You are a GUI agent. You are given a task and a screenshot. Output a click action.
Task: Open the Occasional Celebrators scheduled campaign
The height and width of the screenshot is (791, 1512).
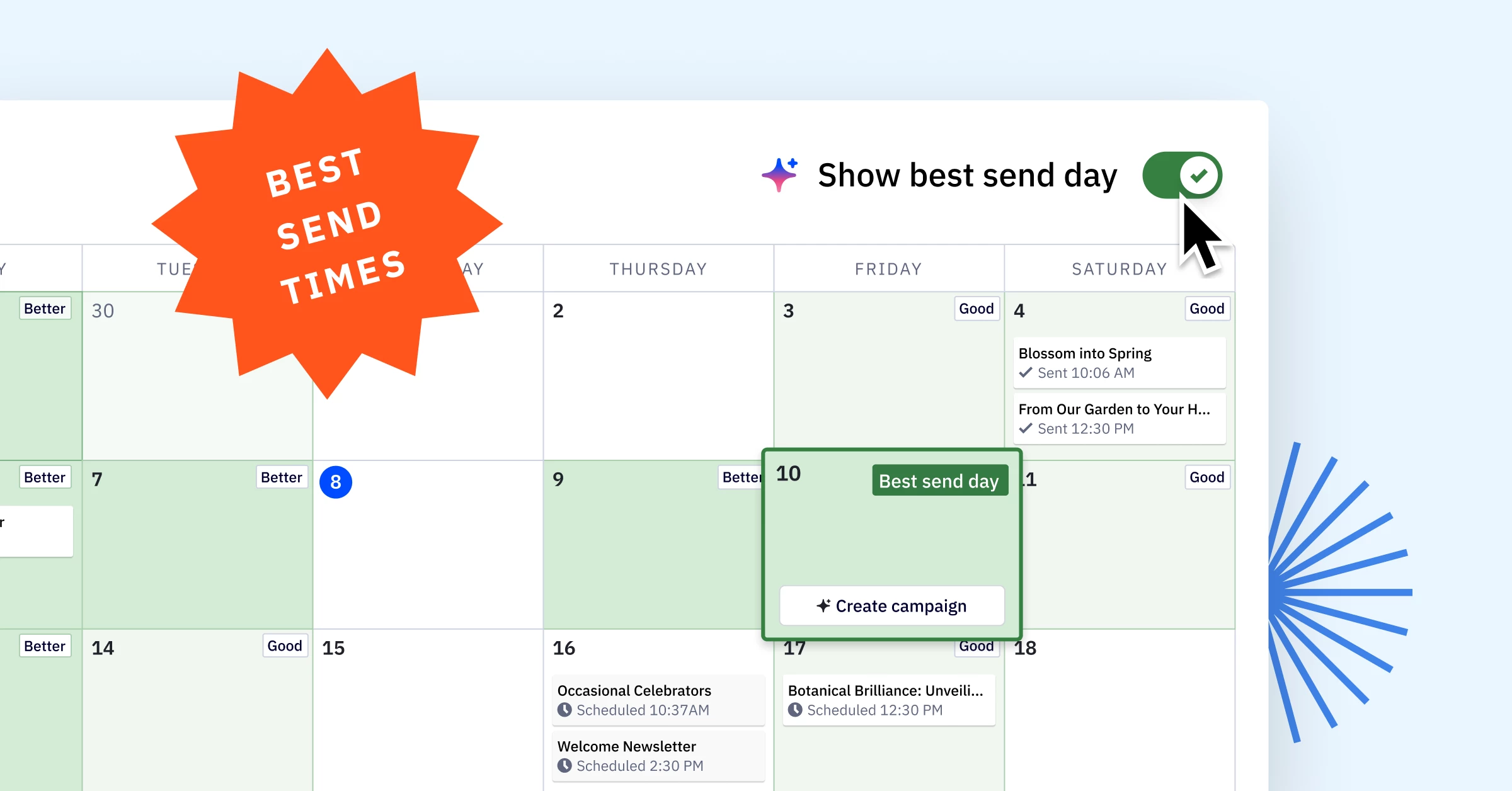tap(658, 700)
